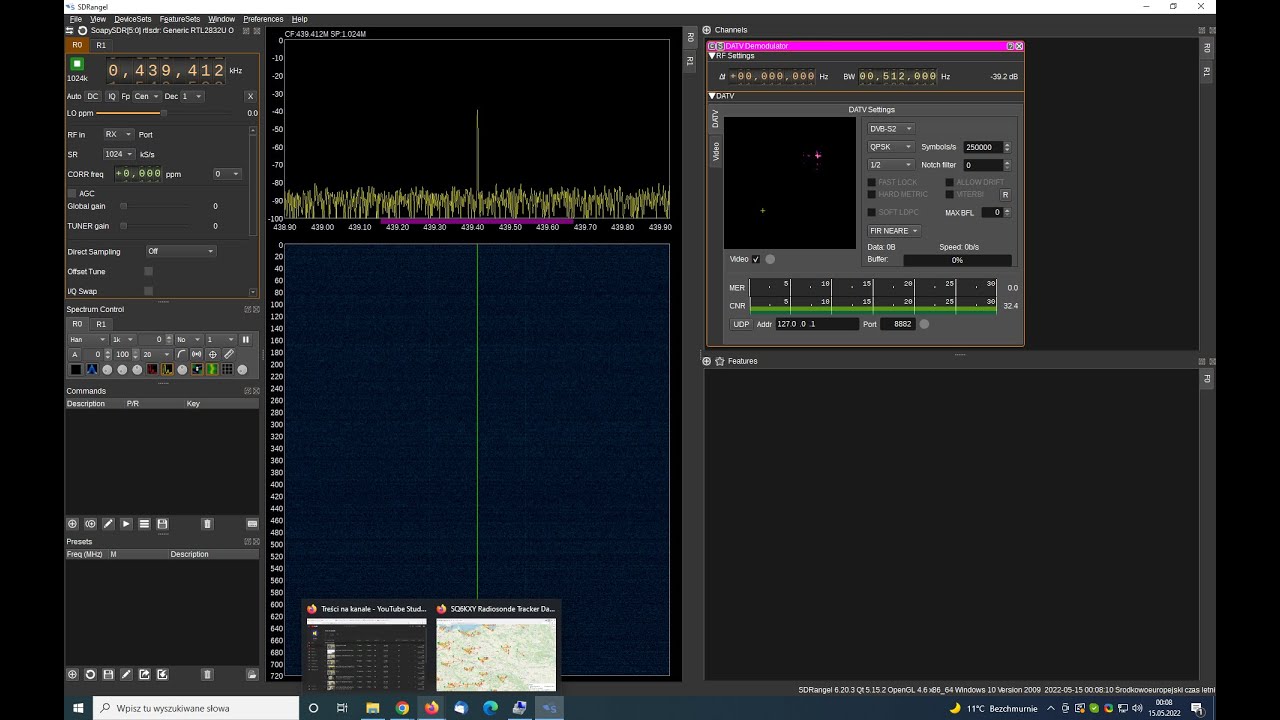Click the X button beside Dec dropdown
Image resolution: width=1280 pixels, height=720 pixels.
pyautogui.click(x=250, y=96)
